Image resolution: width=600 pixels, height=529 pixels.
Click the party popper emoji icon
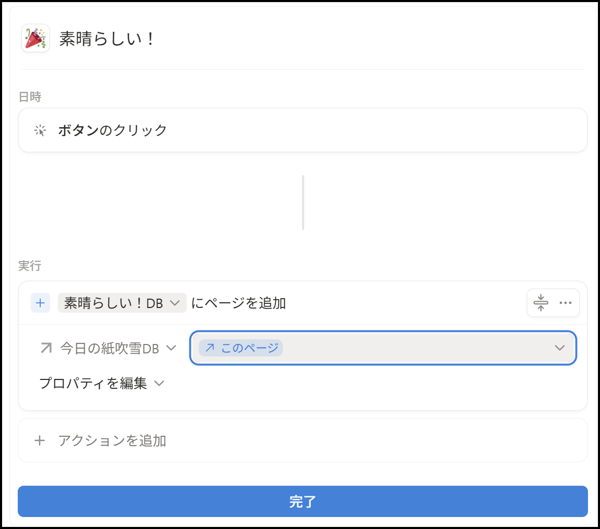point(35,39)
